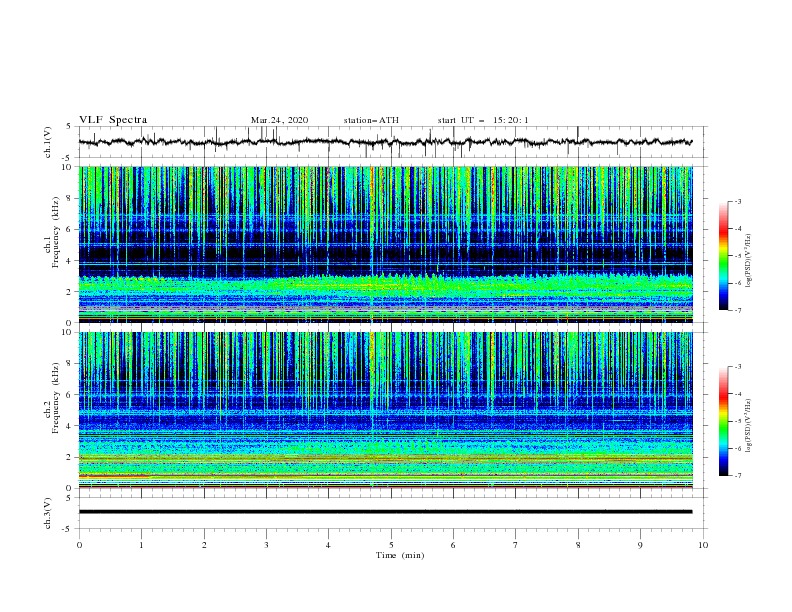Click the "ch.1(V)" axis label

48,142
